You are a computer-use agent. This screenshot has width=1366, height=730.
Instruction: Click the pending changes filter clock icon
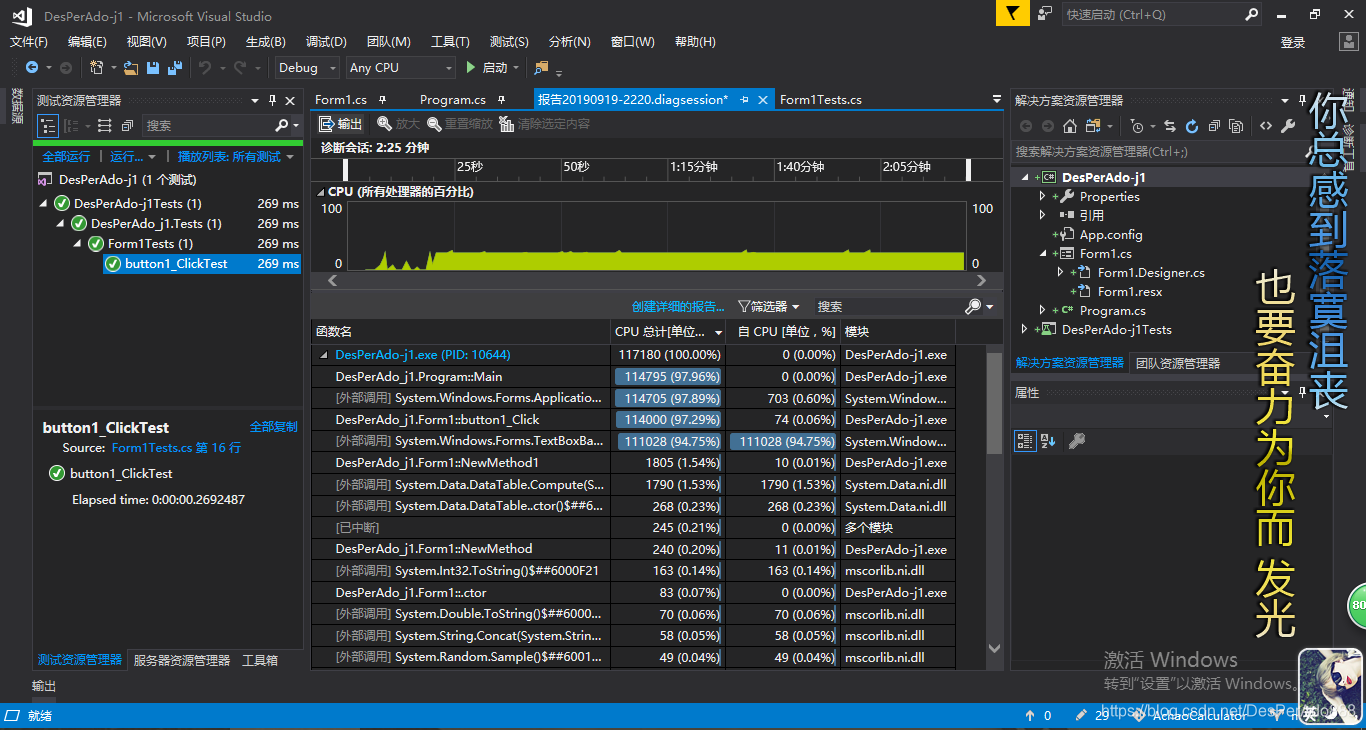click(x=1137, y=126)
